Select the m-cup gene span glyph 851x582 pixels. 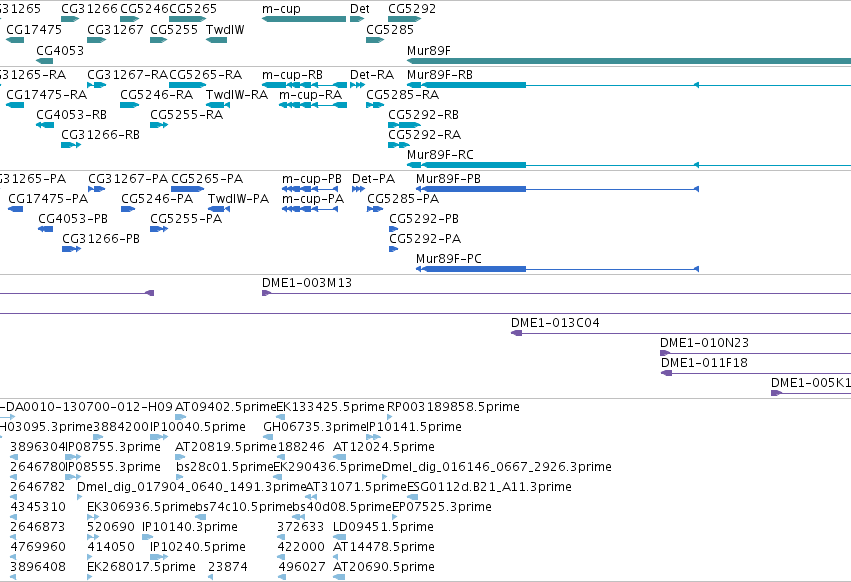click(x=304, y=19)
